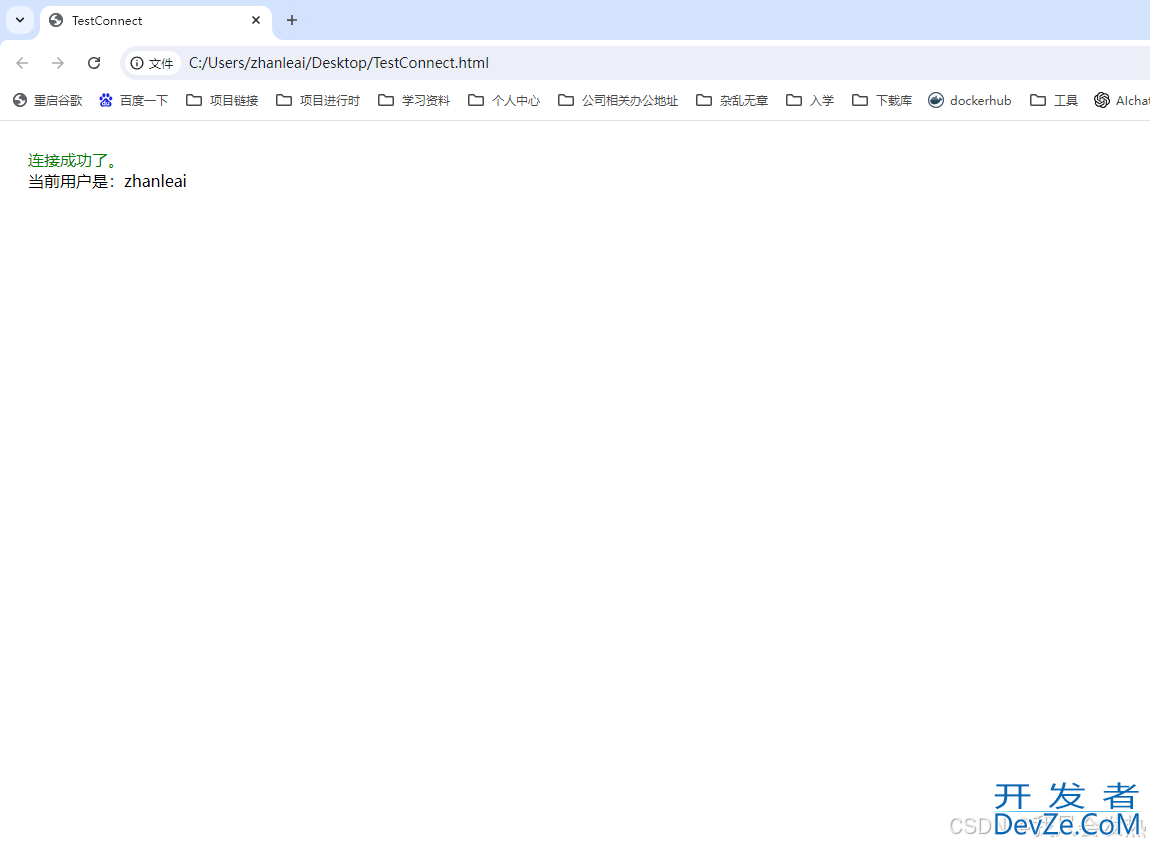The width and height of the screenshot is (1150, 846).
Task: Open the 工具 bookmark folder
Action: [x=1053, y=100]
